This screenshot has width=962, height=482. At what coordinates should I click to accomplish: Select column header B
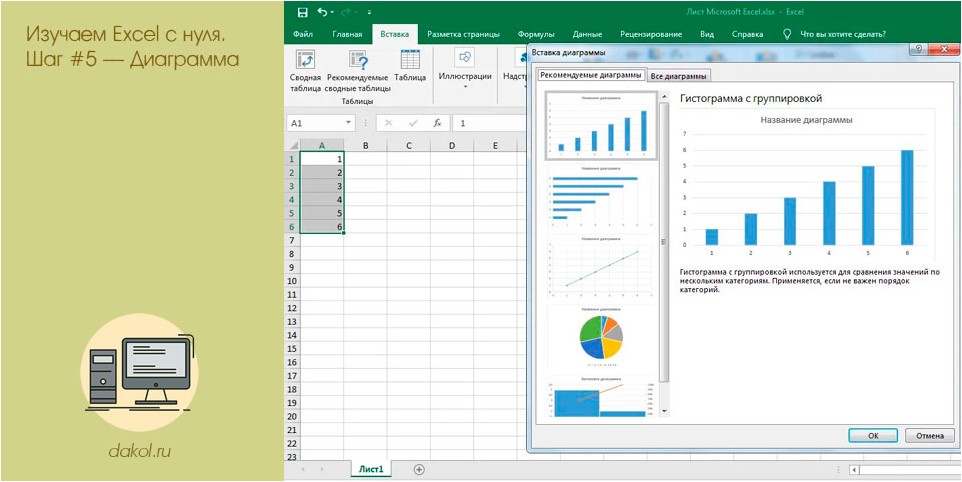(x=365, y=145)
